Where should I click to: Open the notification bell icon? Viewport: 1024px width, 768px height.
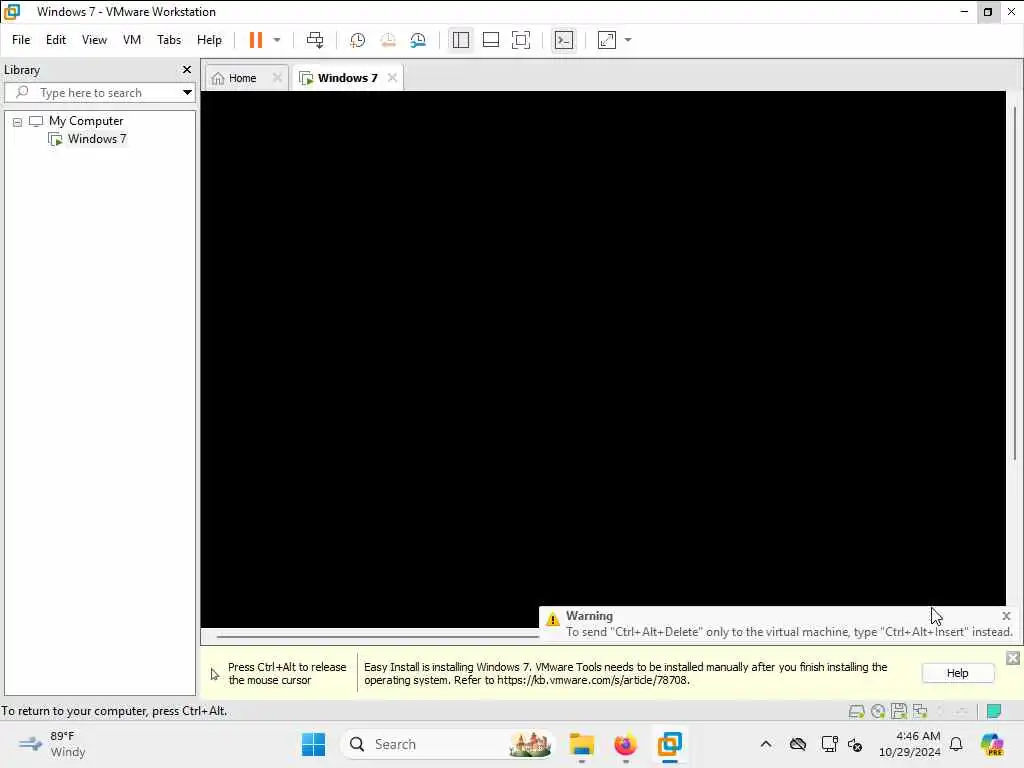tap(956, 744)
